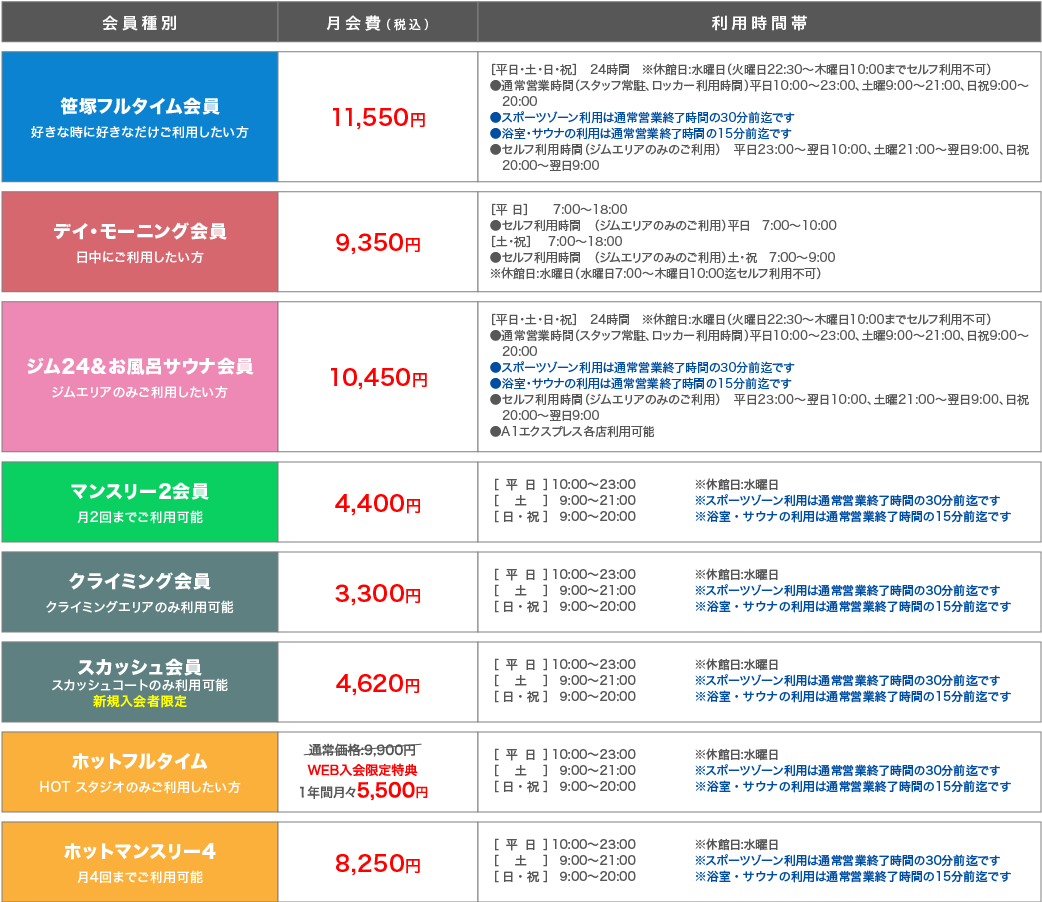
Task: Select the デイ・モーニング会員 membership tile
Action: click(x=139, y=242)
